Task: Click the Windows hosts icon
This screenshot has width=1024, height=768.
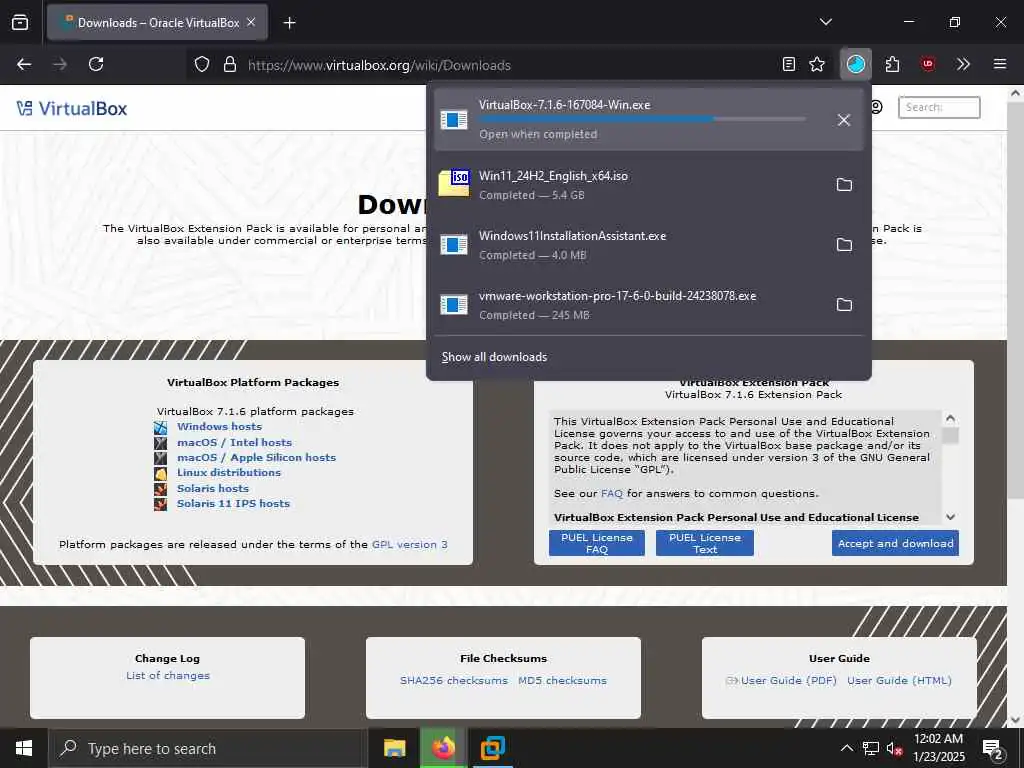Action: click(161, 428)
